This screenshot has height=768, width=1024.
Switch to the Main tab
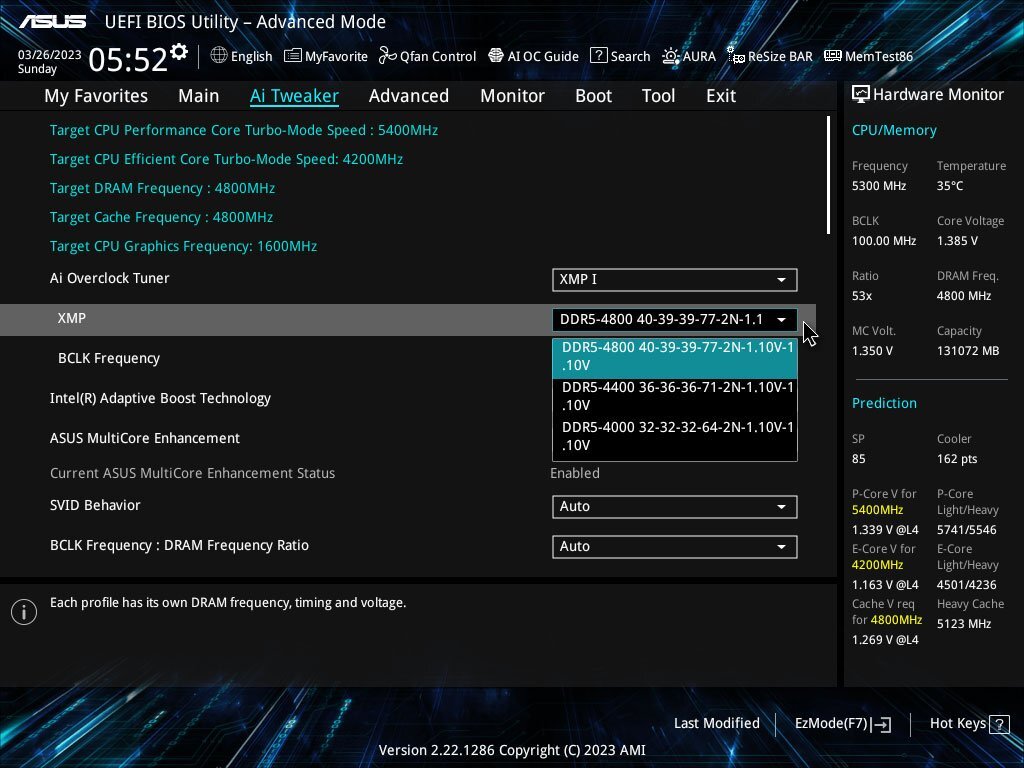click(199, 96)
